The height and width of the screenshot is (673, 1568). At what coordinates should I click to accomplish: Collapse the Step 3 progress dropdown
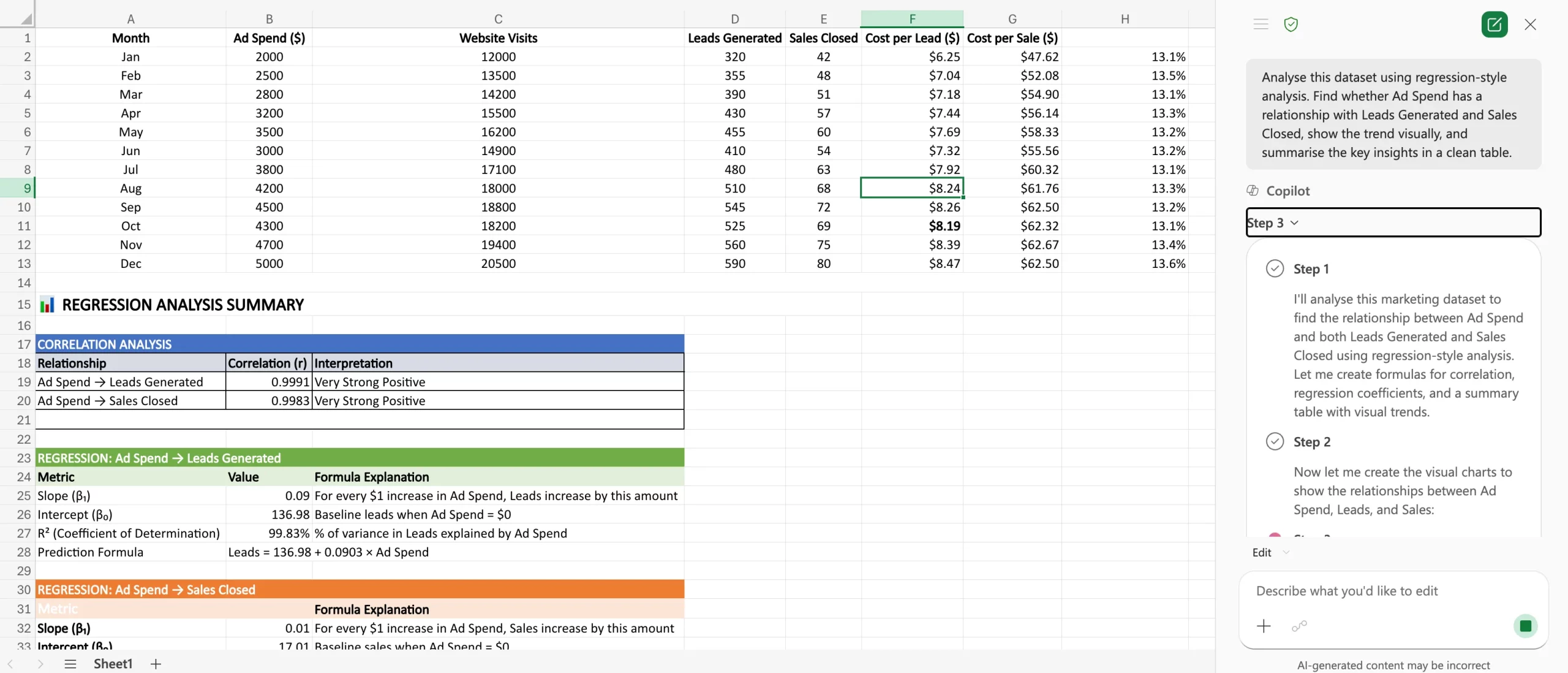pyautogui.click(x=1294, y=222)
